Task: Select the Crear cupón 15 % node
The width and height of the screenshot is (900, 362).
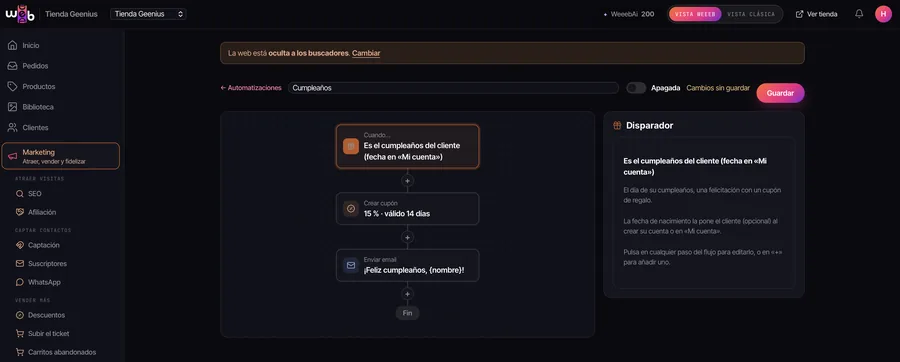Action: [x=408, y=209]
